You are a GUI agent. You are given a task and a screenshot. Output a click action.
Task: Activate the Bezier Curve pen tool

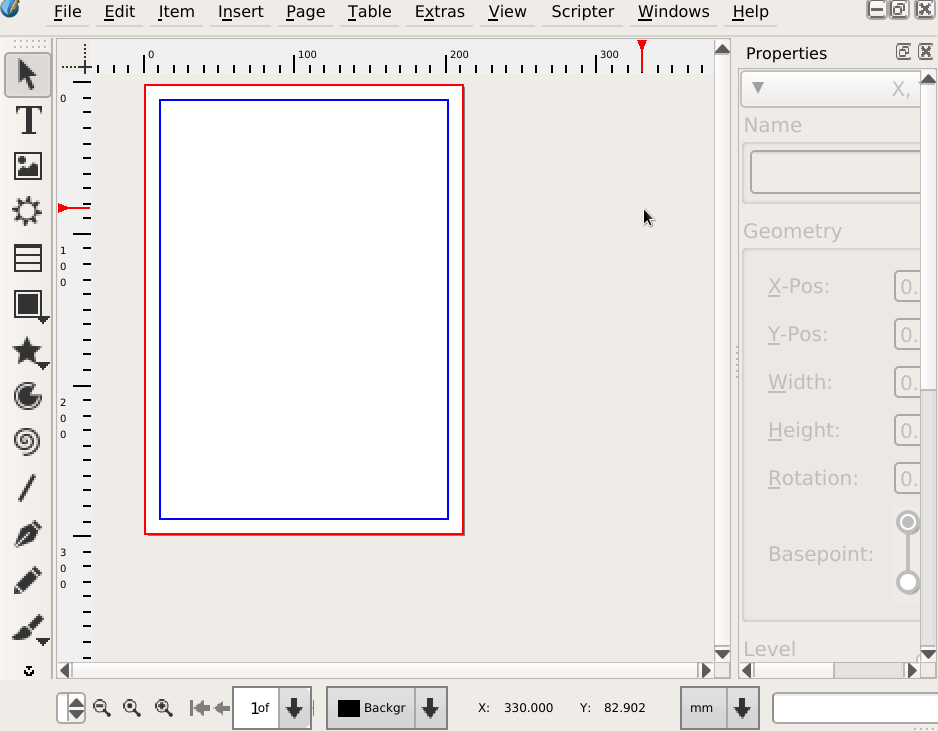point(28,534)
